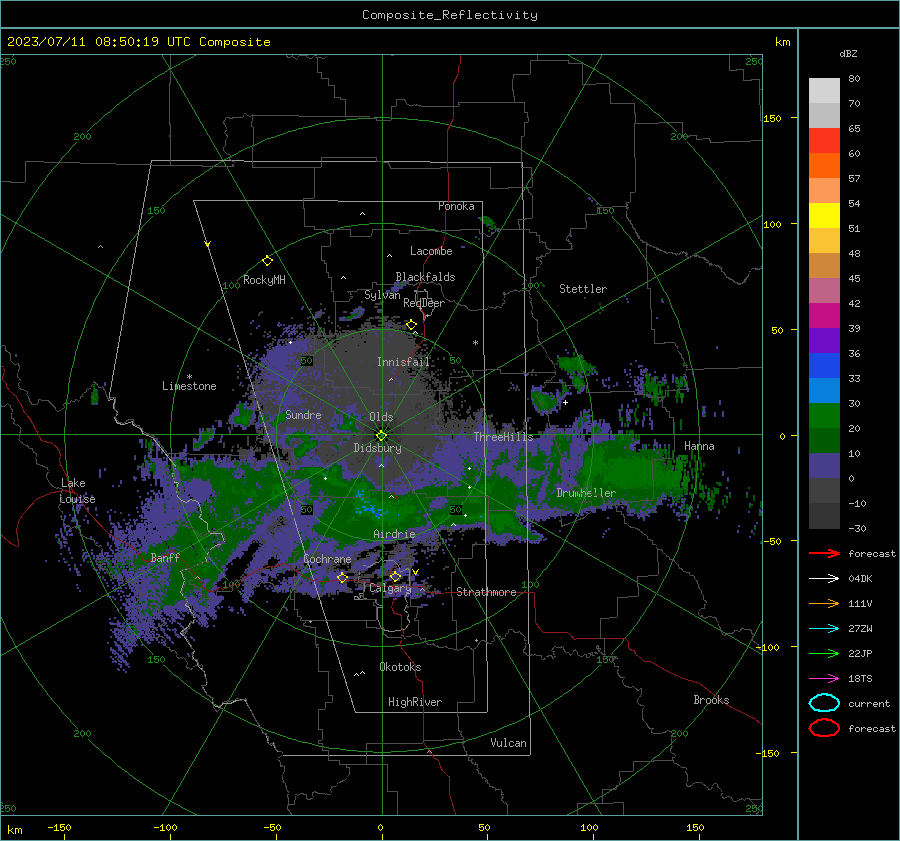Click the Lake Louise label
The height and width of the screenshot is (841, 900).
coord(77,491)
